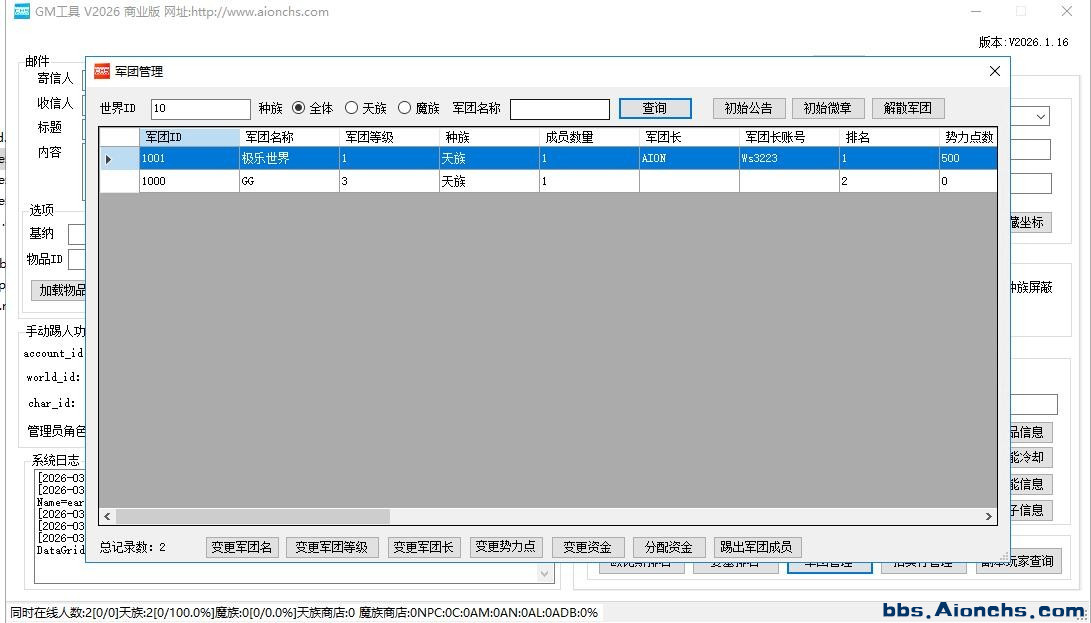This screenshot has width=1091, height=623.
Task: Click the system log scrollbar down arrow
Action: (545, 573)
